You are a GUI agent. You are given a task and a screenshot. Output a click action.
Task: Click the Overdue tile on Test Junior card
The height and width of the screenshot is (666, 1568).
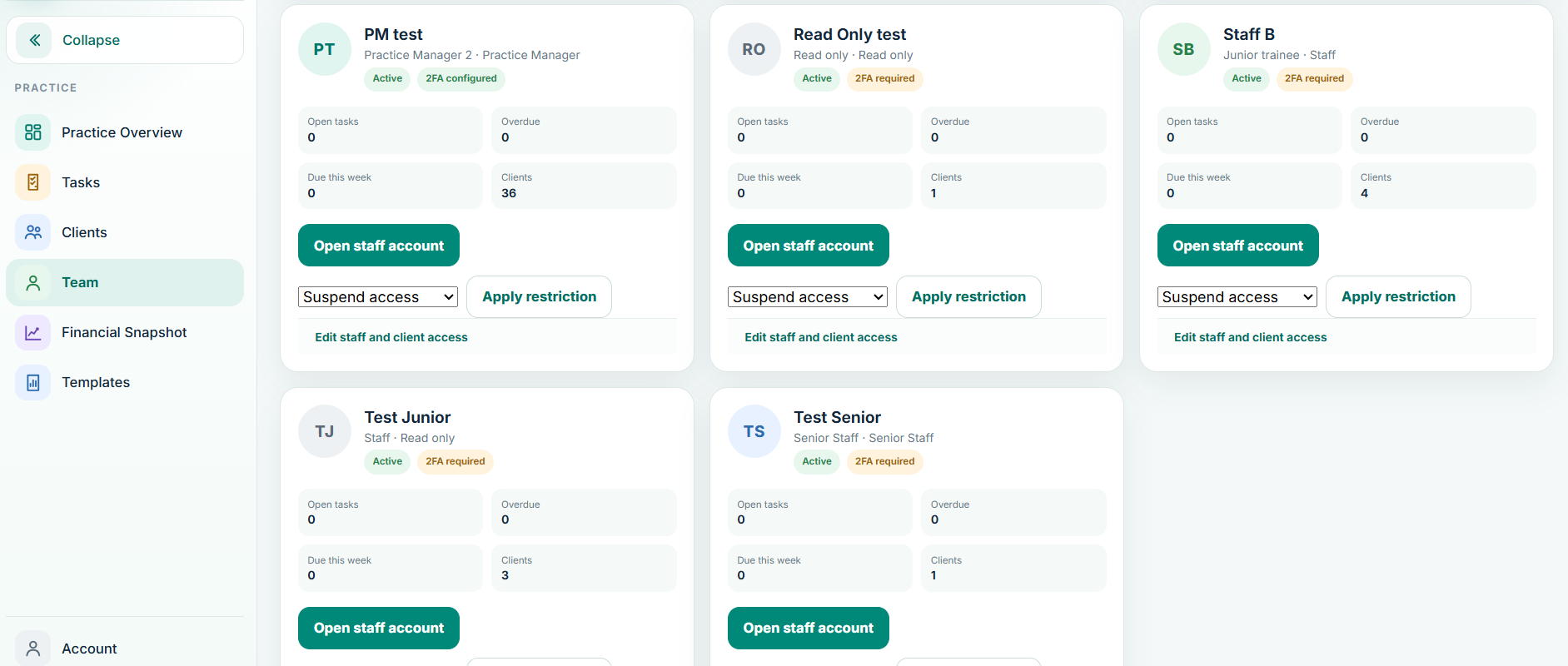tap(584, 512)
